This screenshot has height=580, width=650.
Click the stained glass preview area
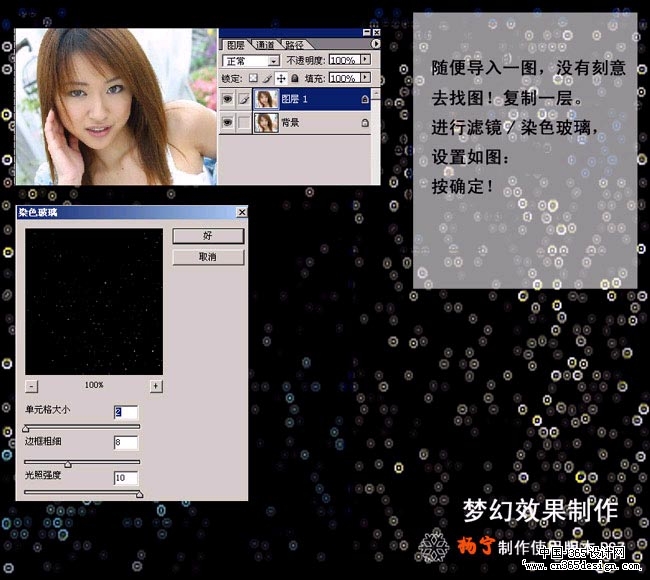(94, 301)
